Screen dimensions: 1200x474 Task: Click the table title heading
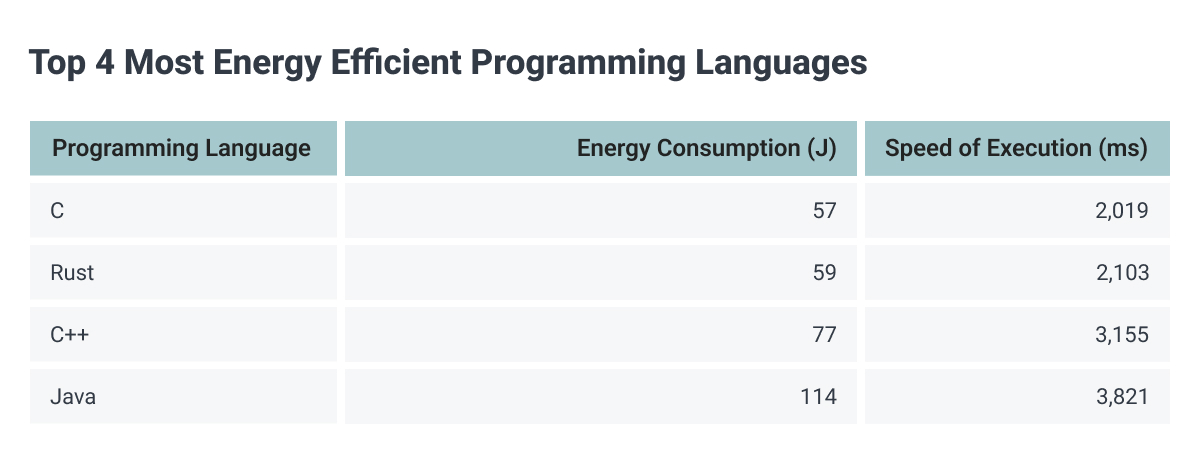448,63
